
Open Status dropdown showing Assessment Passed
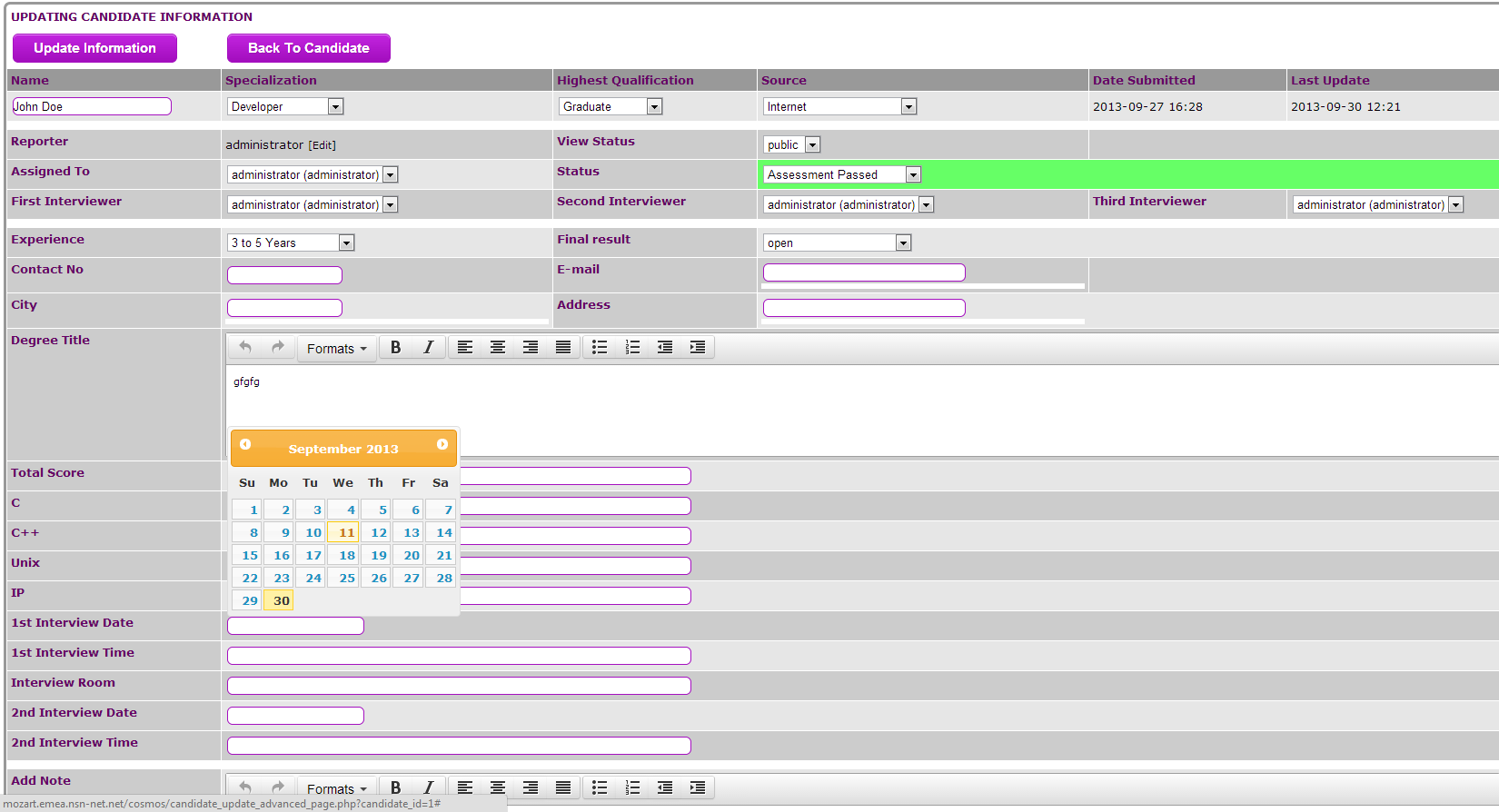point(842,174)
